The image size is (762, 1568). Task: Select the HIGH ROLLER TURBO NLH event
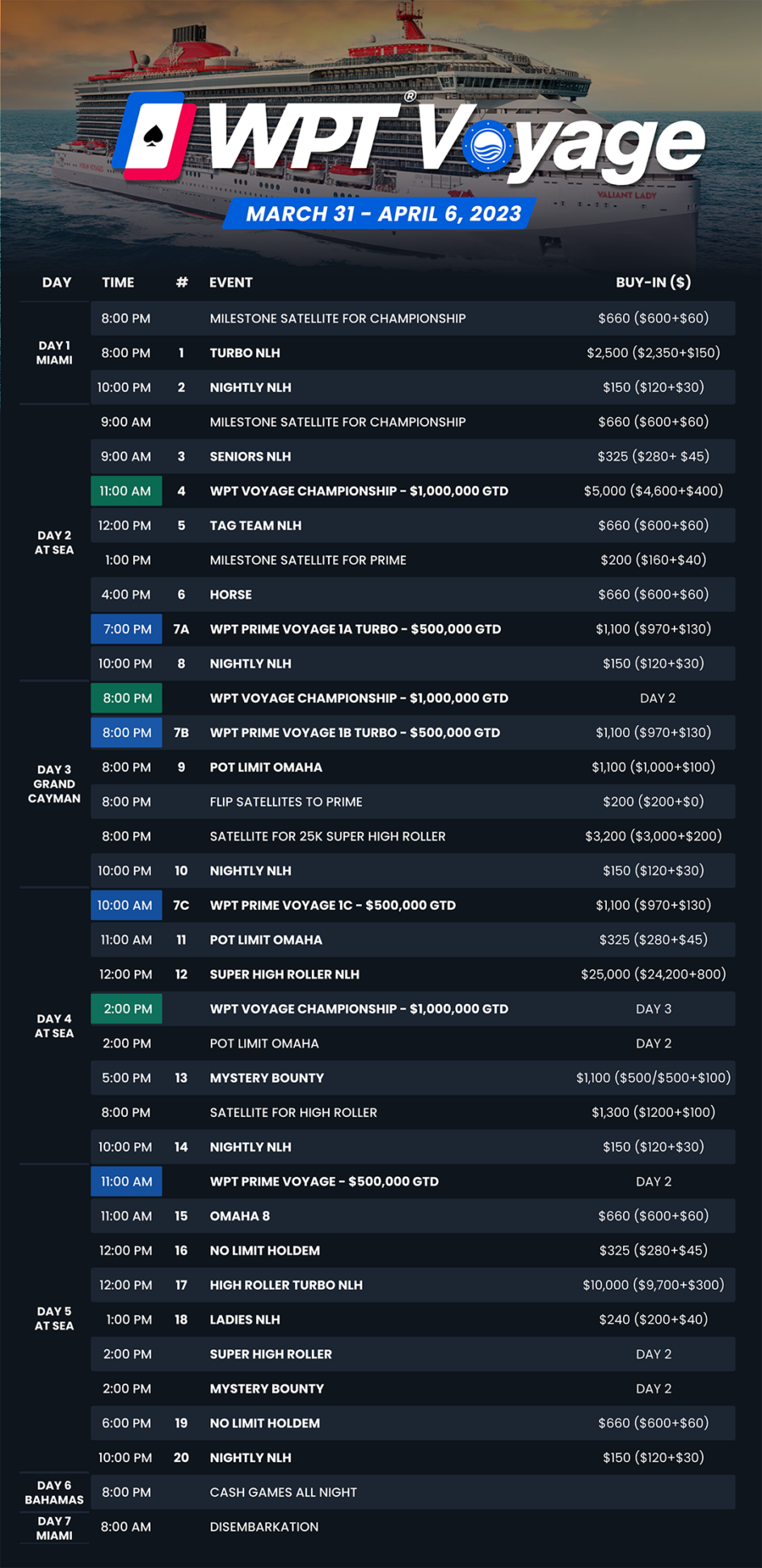pos(286,1285)
